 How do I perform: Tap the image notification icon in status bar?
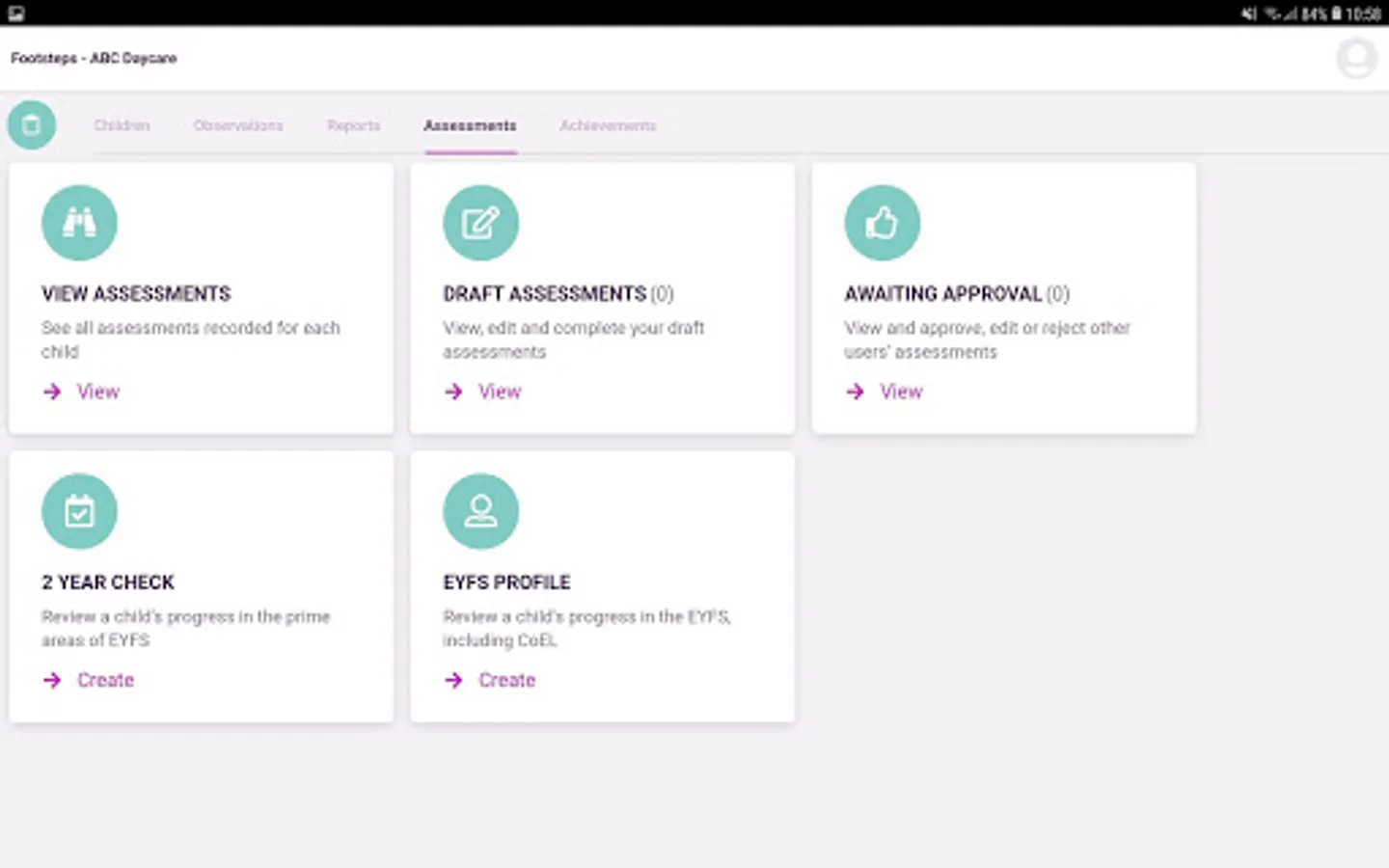[16, 14]
